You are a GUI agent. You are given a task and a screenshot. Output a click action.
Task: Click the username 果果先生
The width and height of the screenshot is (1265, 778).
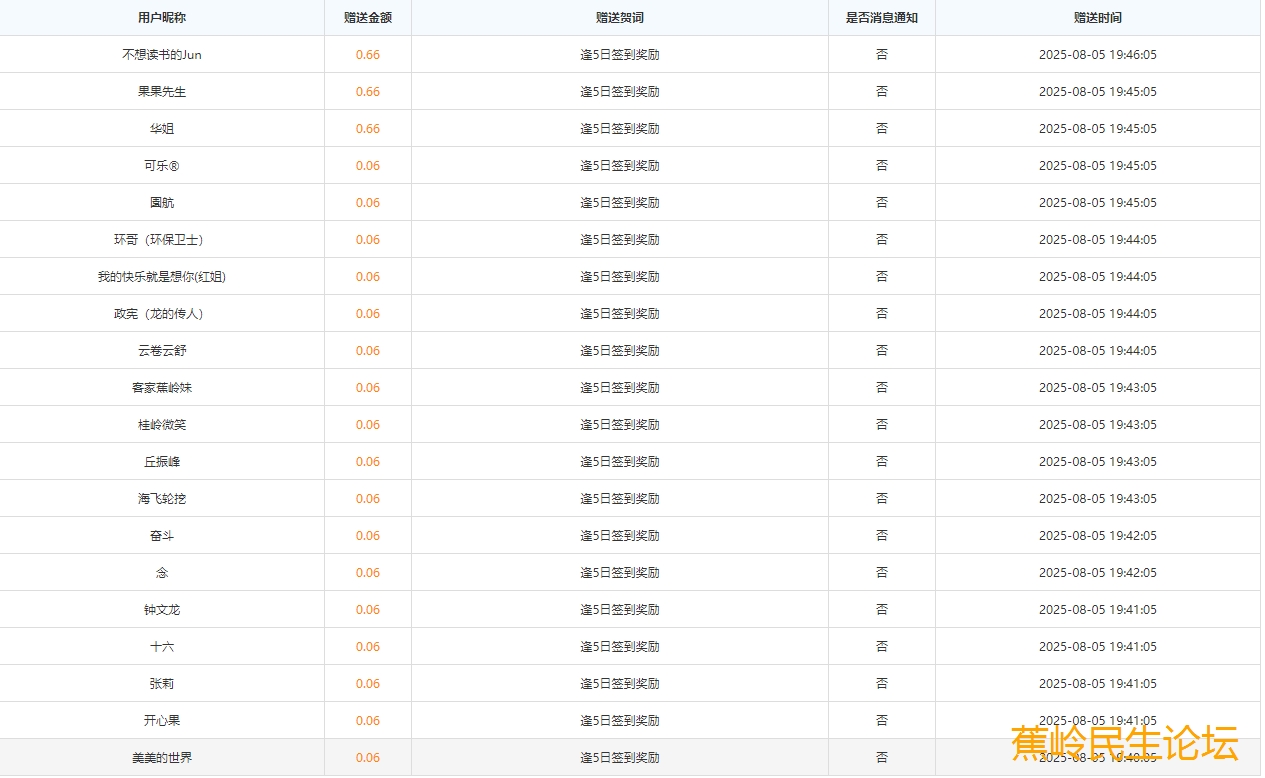(x=161, y=92)
